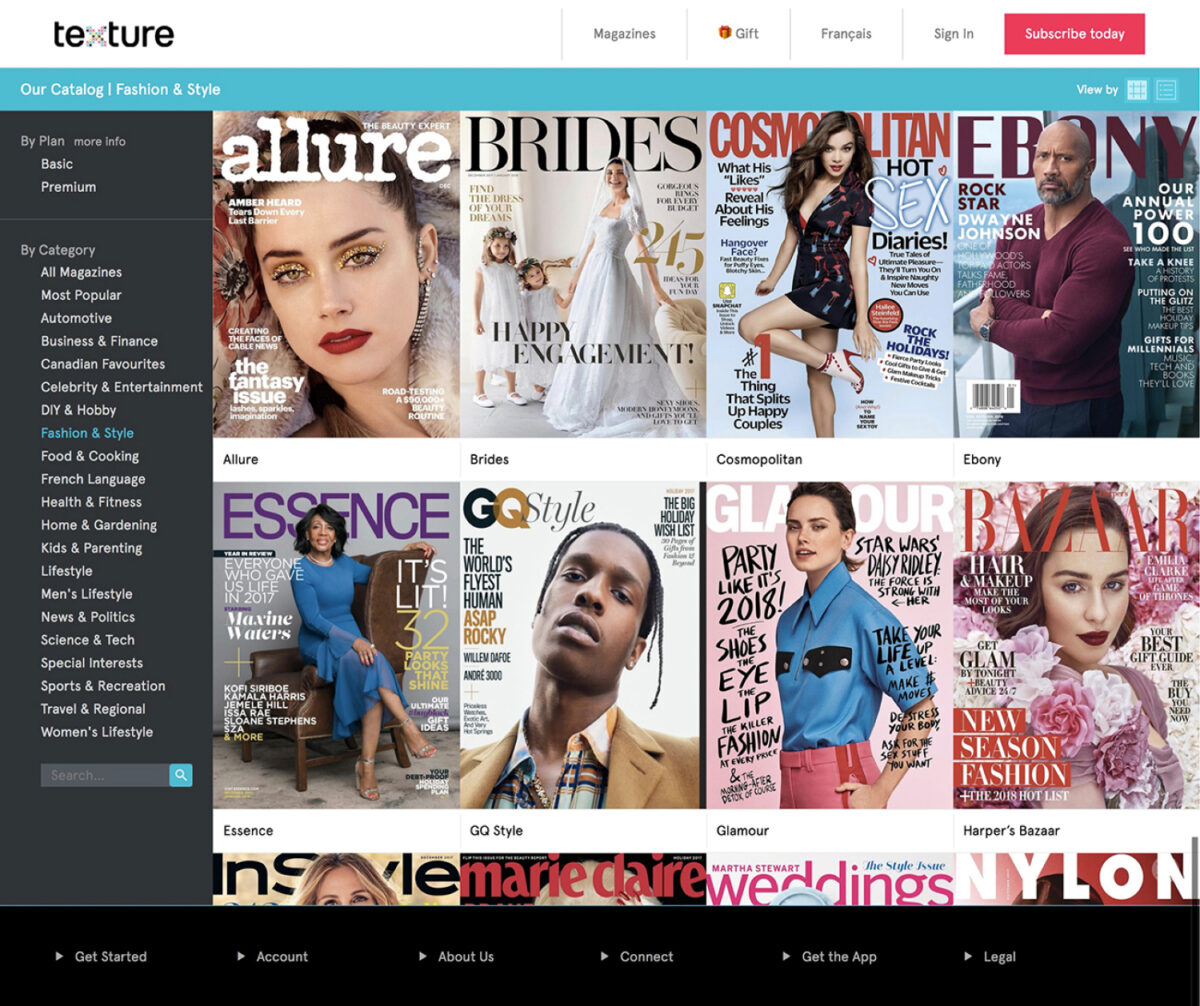This screenshot has width=1200, height=1006.
Task: Open Health & Fitness category
Action: point(91,502)
